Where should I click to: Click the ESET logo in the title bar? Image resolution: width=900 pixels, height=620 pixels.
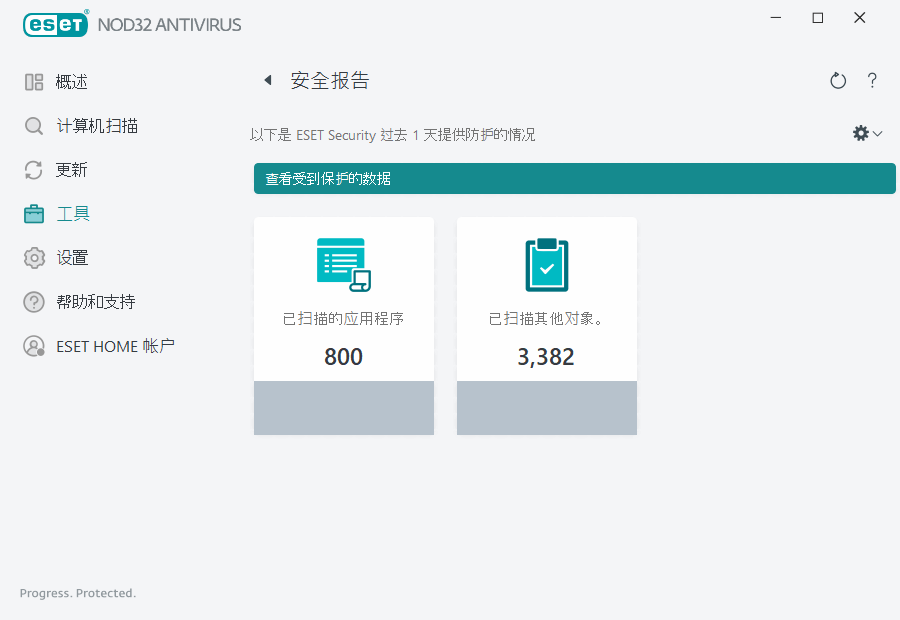55,24
